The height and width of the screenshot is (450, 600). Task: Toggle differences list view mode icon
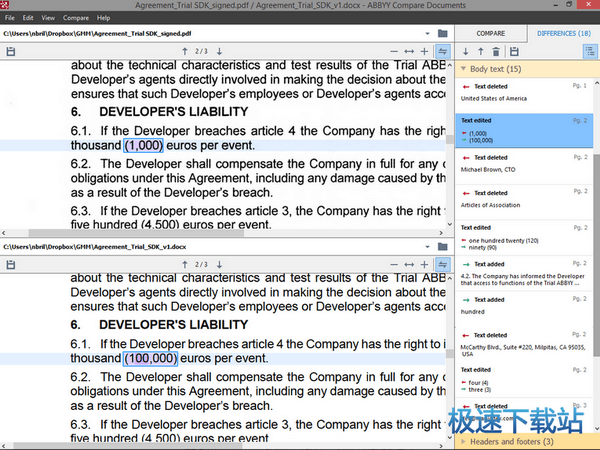[590, 51]
